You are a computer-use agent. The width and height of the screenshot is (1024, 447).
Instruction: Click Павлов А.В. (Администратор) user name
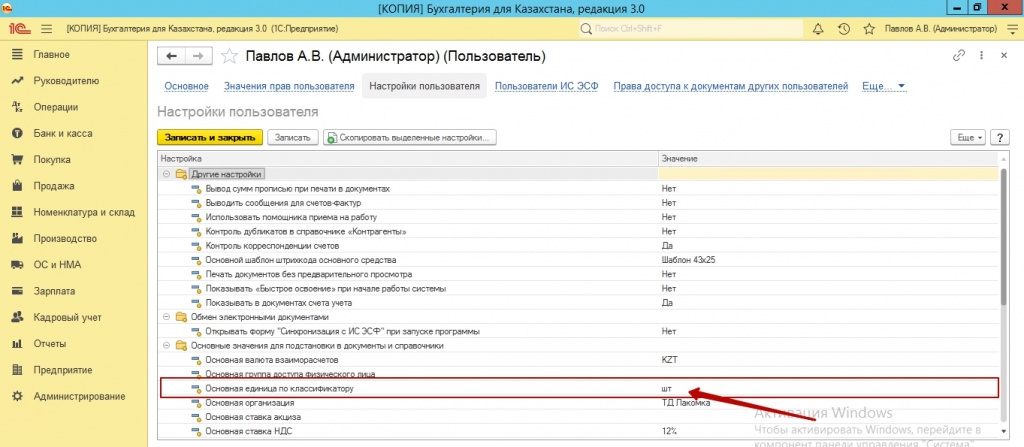coord(940,29)
